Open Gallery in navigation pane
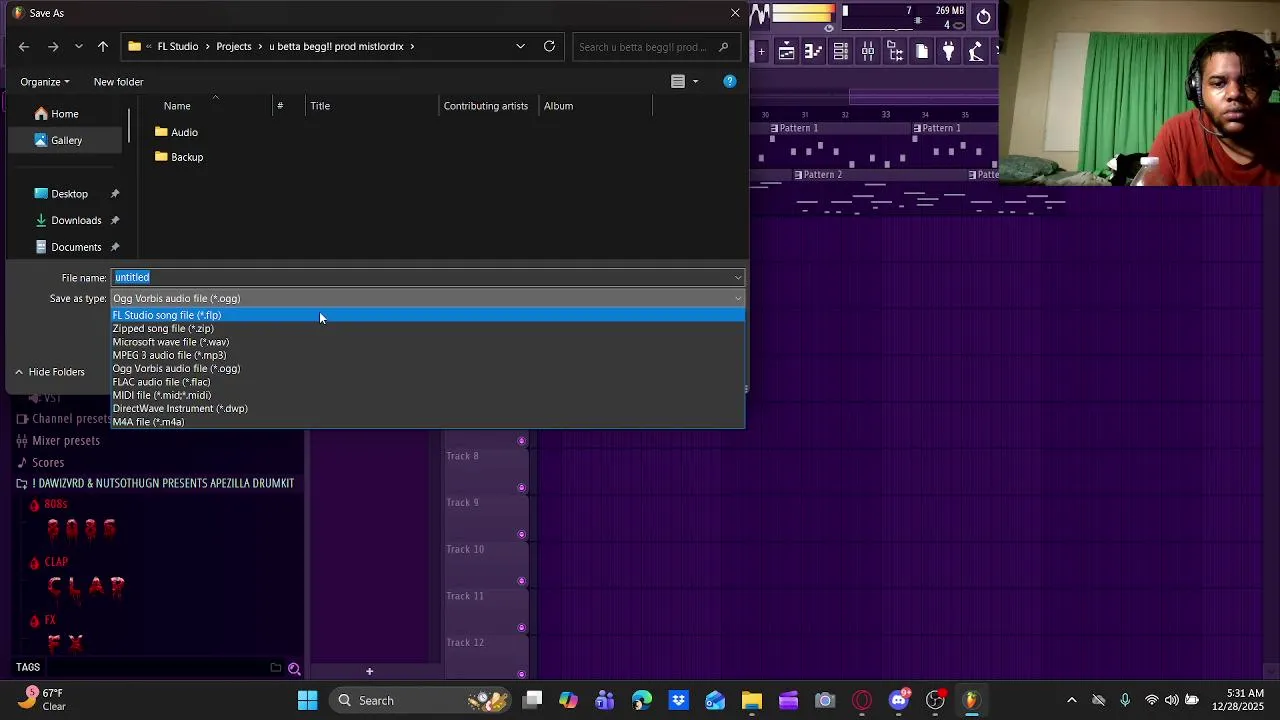 click(66, 140)
